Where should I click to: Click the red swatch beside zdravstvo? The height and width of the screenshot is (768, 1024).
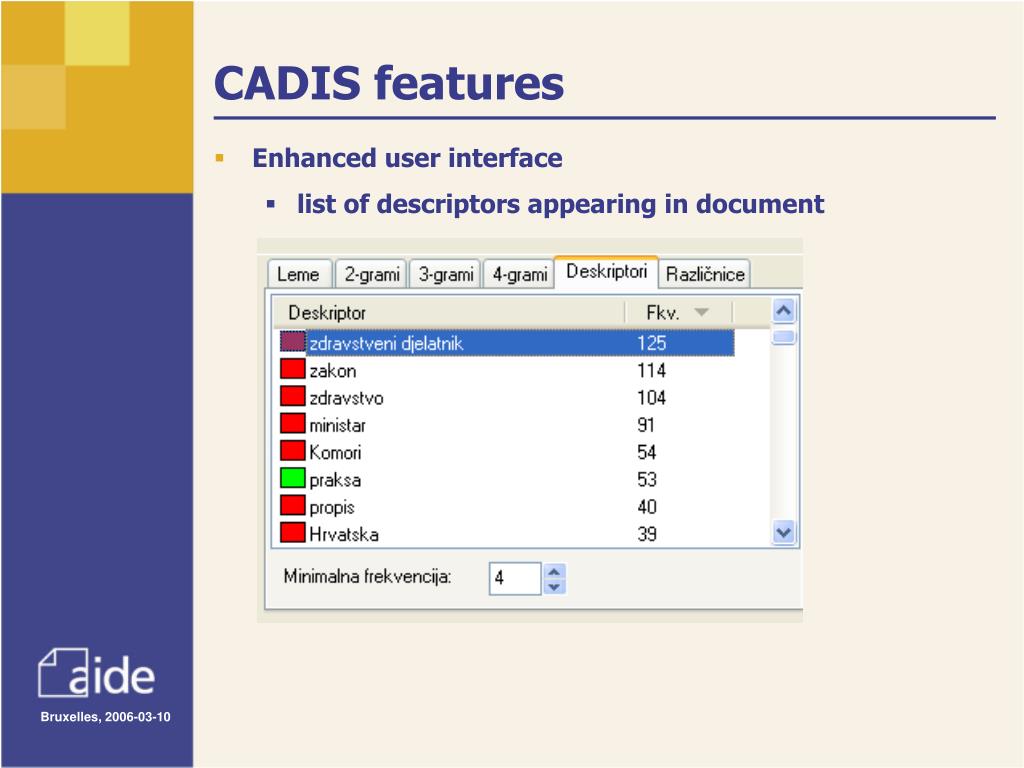(293, 396)
